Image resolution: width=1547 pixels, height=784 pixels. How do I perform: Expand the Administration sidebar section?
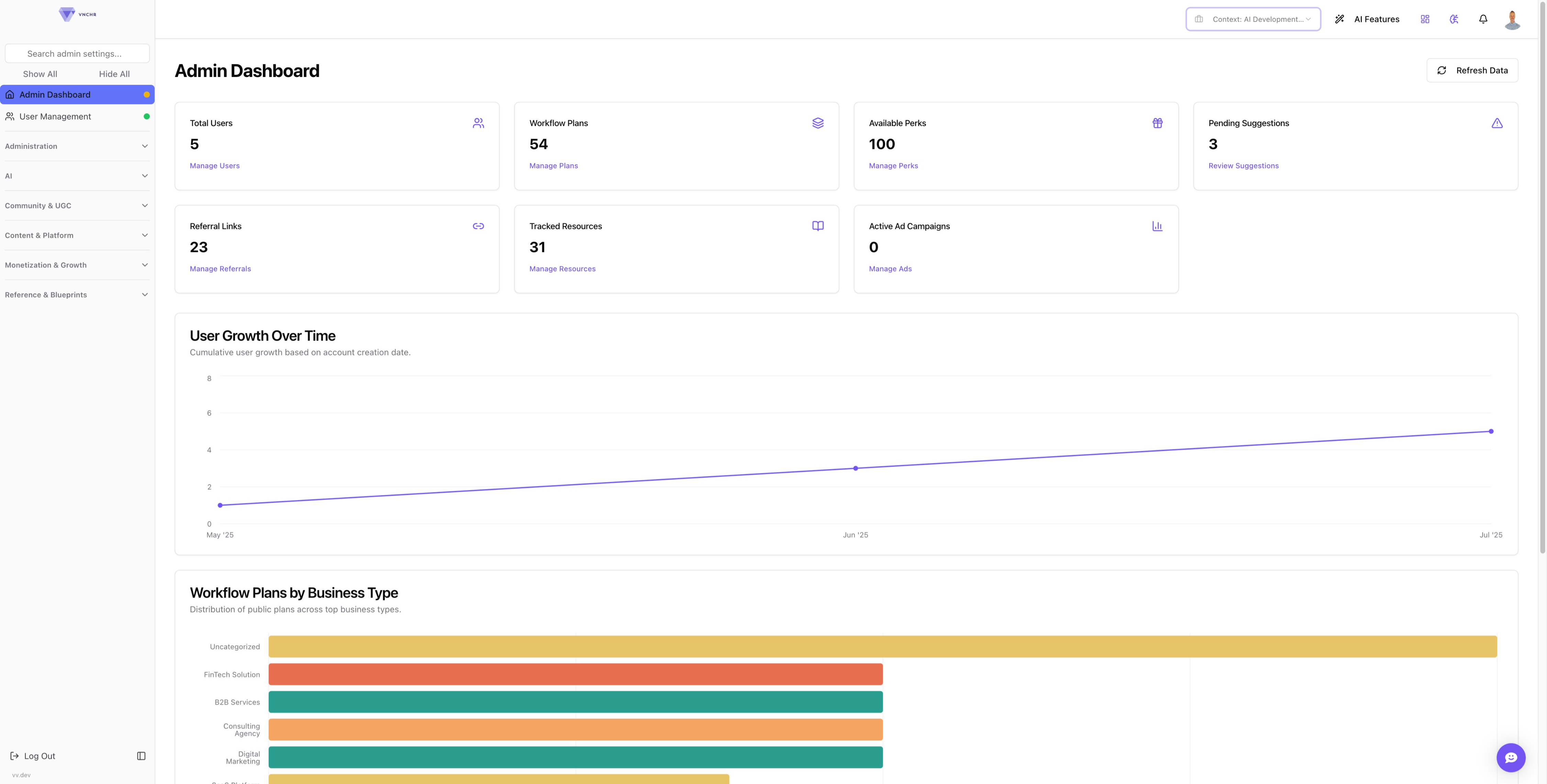click(77, 147)
